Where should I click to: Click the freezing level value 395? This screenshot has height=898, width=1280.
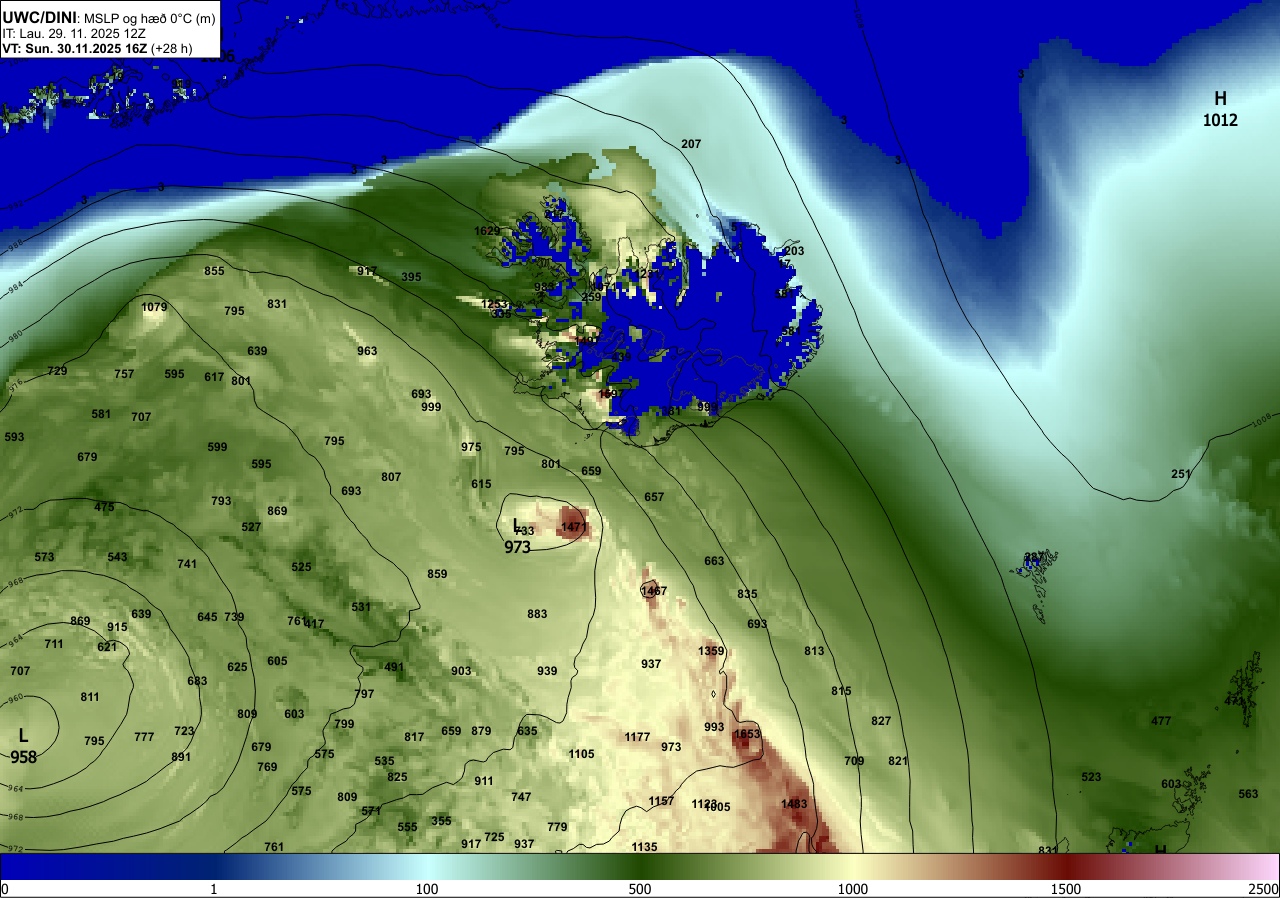(411, 277)
